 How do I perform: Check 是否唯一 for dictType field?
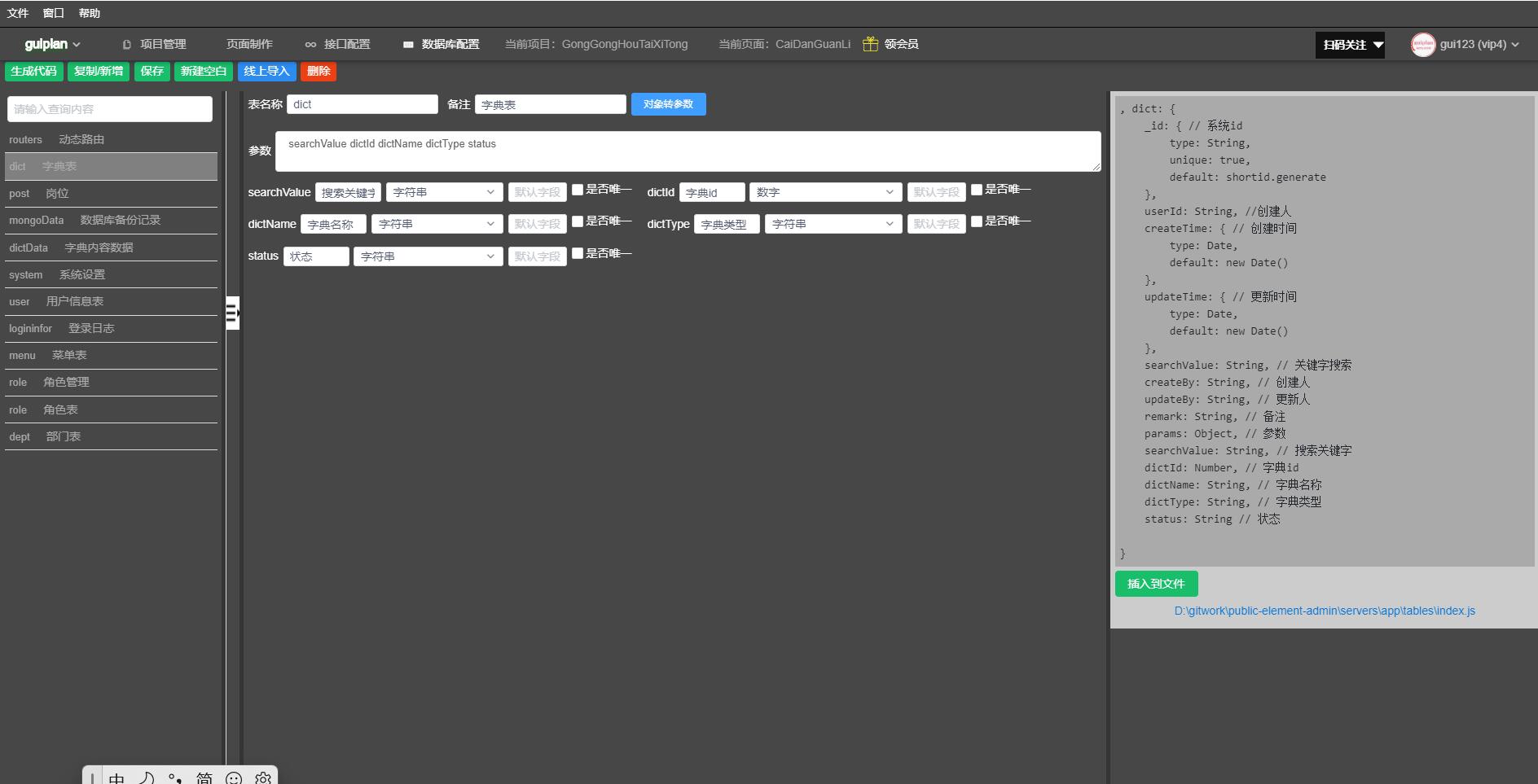click(977, 221)
